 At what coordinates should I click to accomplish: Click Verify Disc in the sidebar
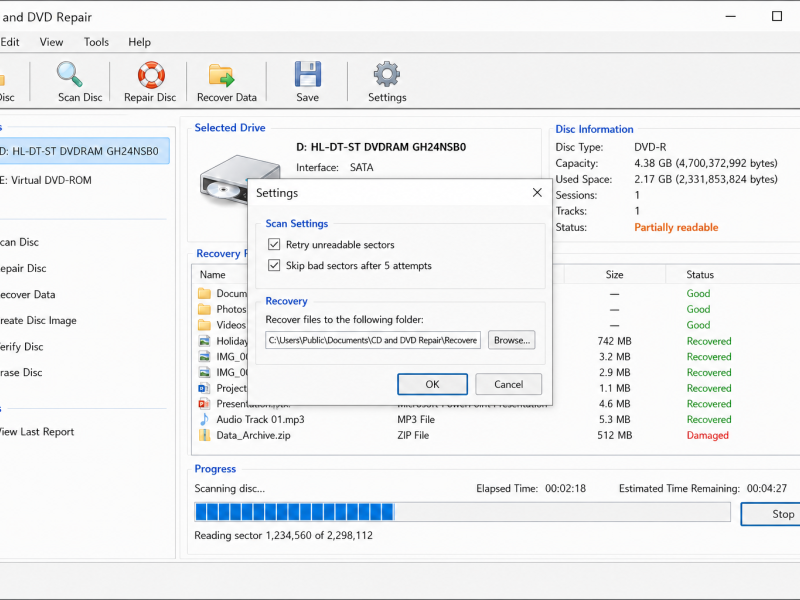[21, 346]
